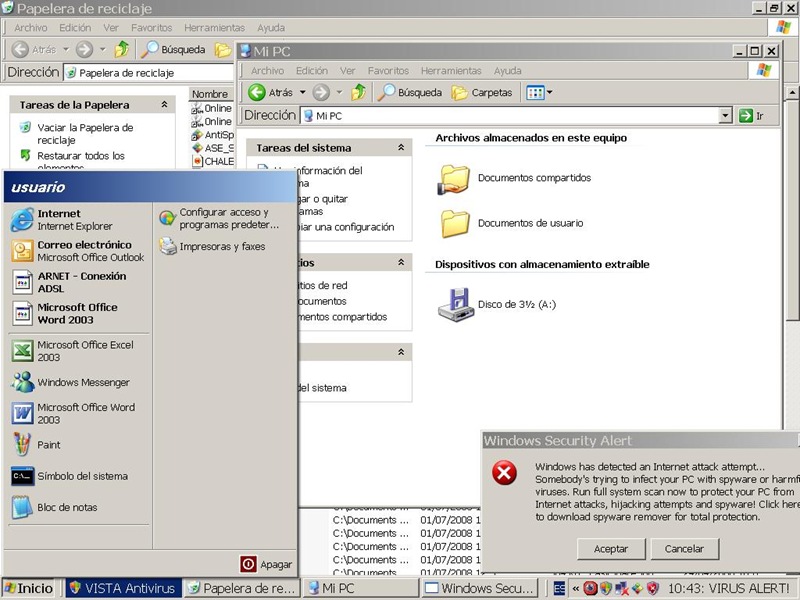Open Archivo menu in Mi PC window

267,71
